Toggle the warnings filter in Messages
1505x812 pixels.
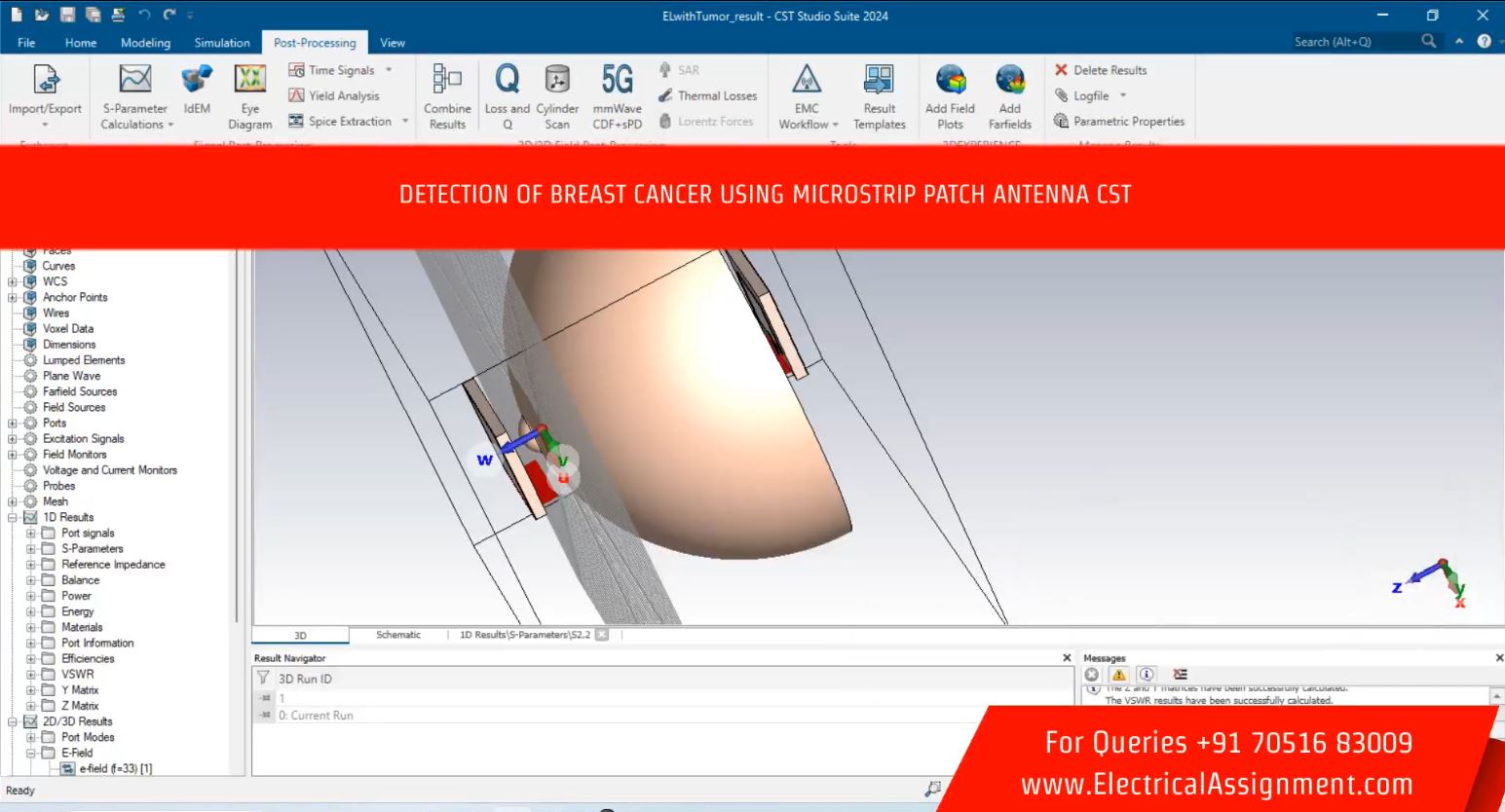click(x=1119, y=674)
